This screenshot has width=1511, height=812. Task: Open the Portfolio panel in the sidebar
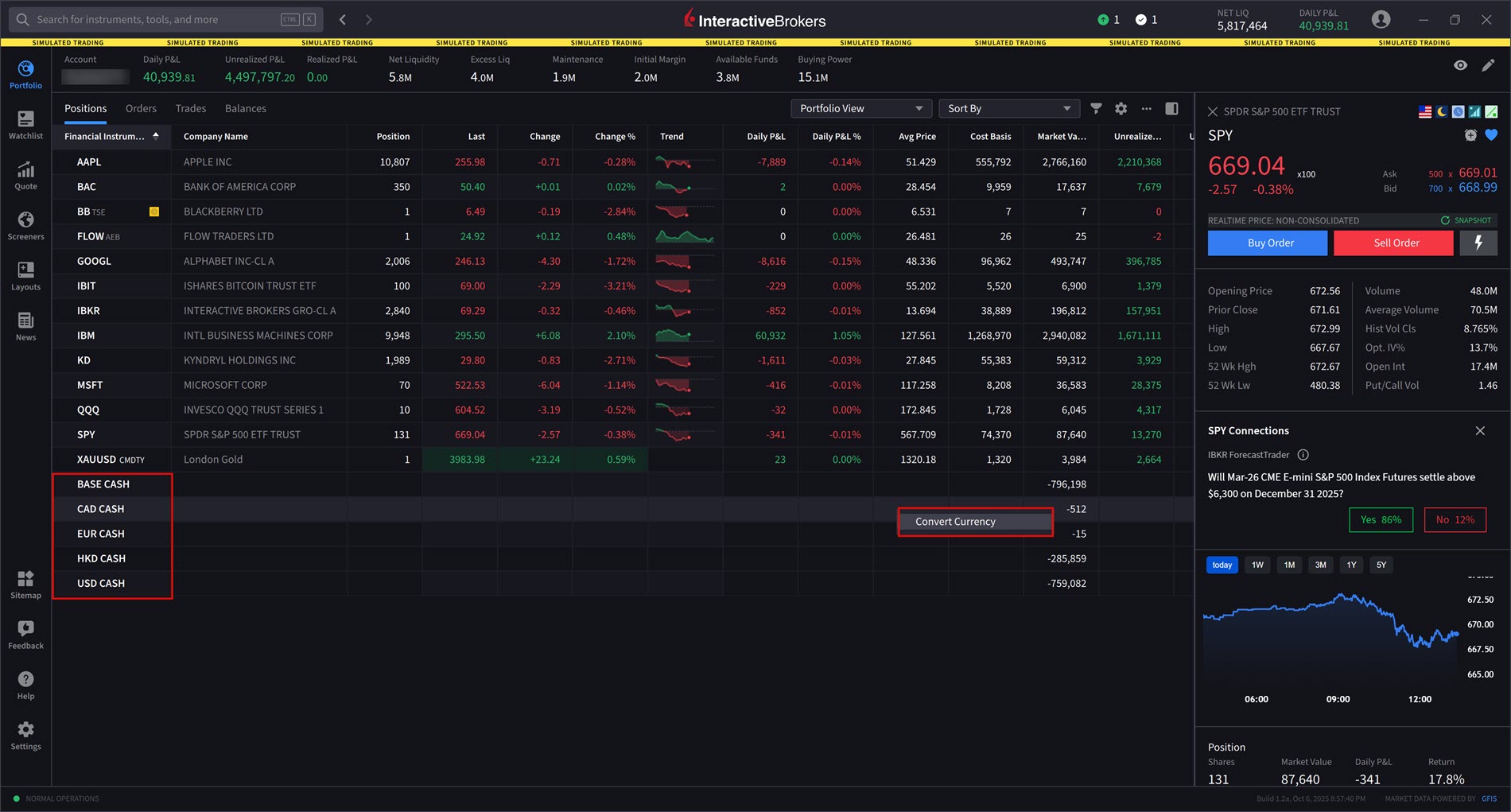[25, 73]
